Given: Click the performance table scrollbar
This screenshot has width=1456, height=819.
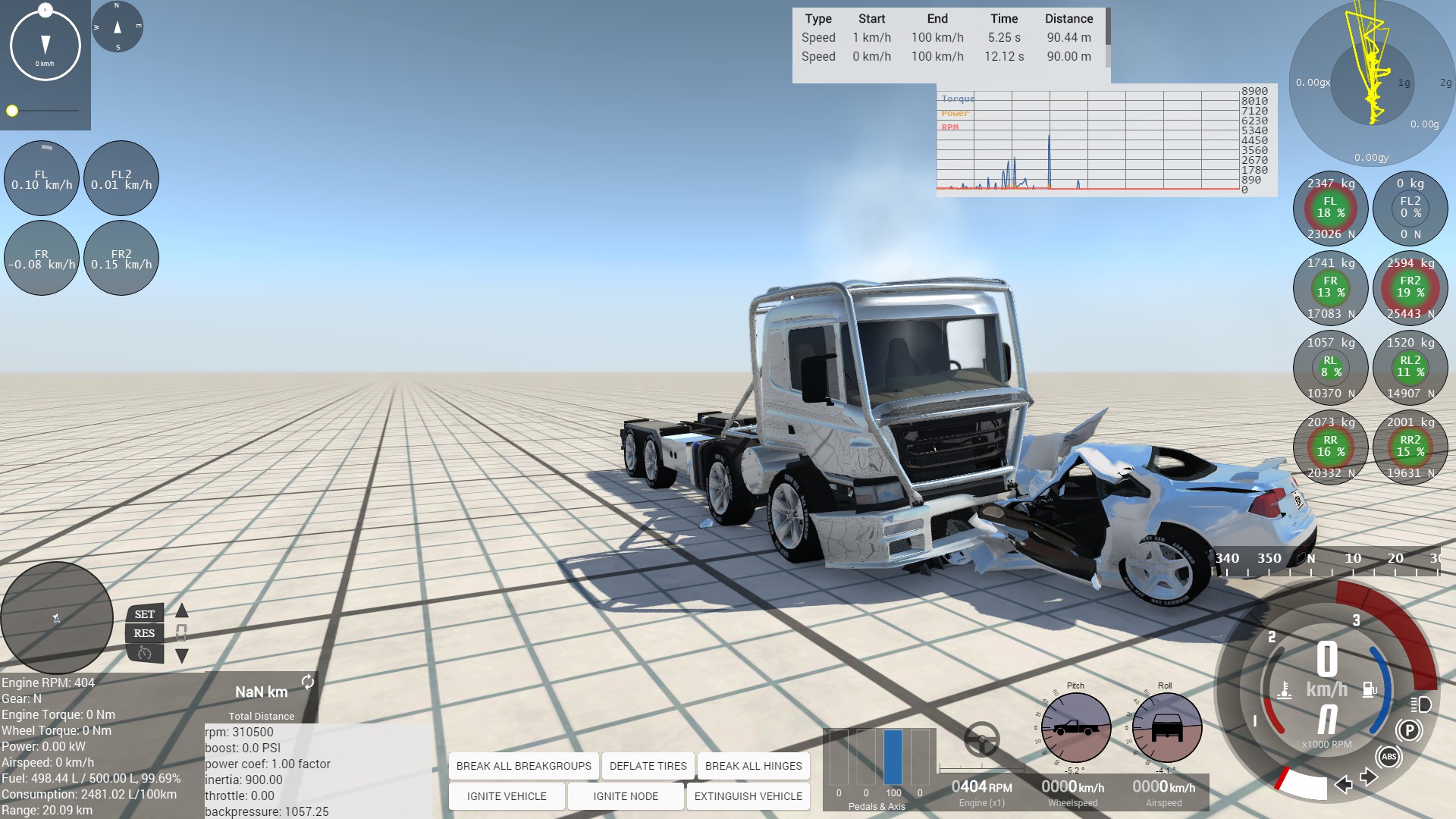Looking at the screenshot, I should coord(1108,27).
